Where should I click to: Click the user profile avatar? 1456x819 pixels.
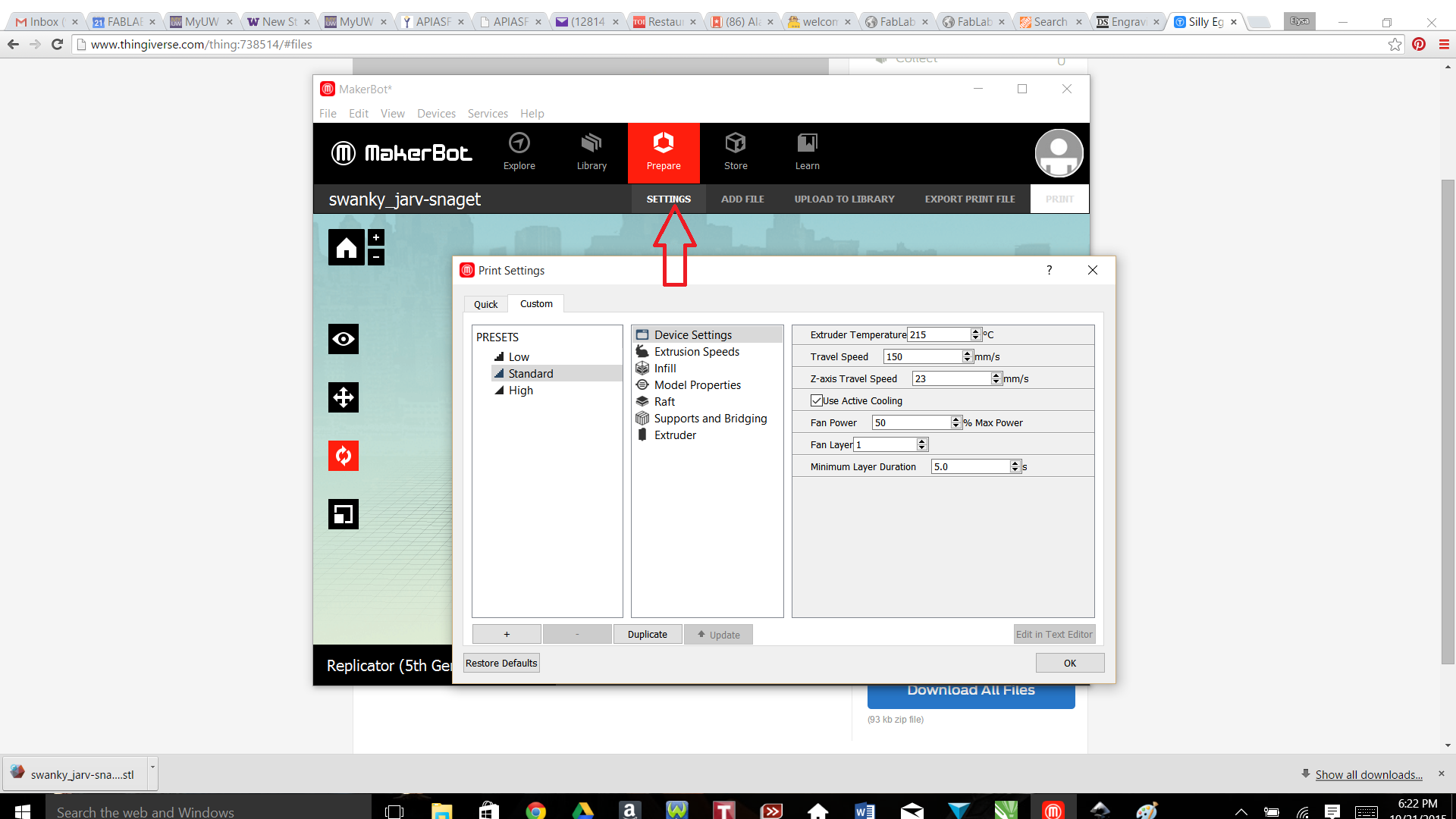[x=1059, y=152]
